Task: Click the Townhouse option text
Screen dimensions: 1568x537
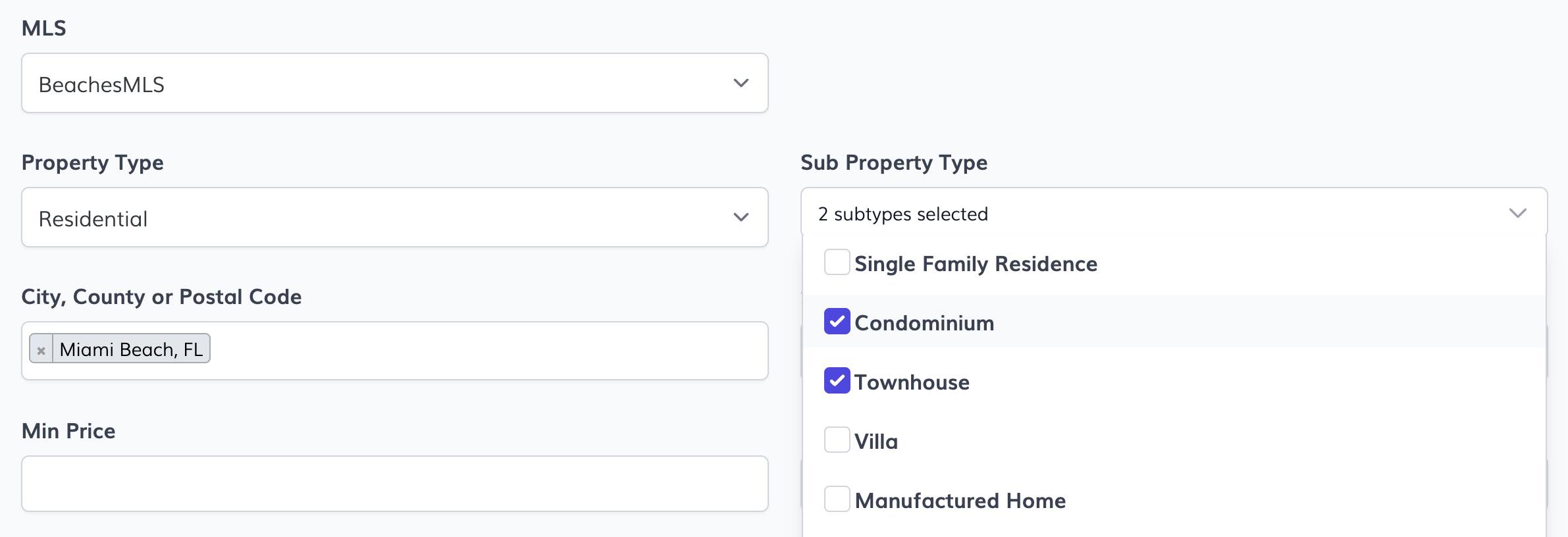Action: tap(912, 382)
